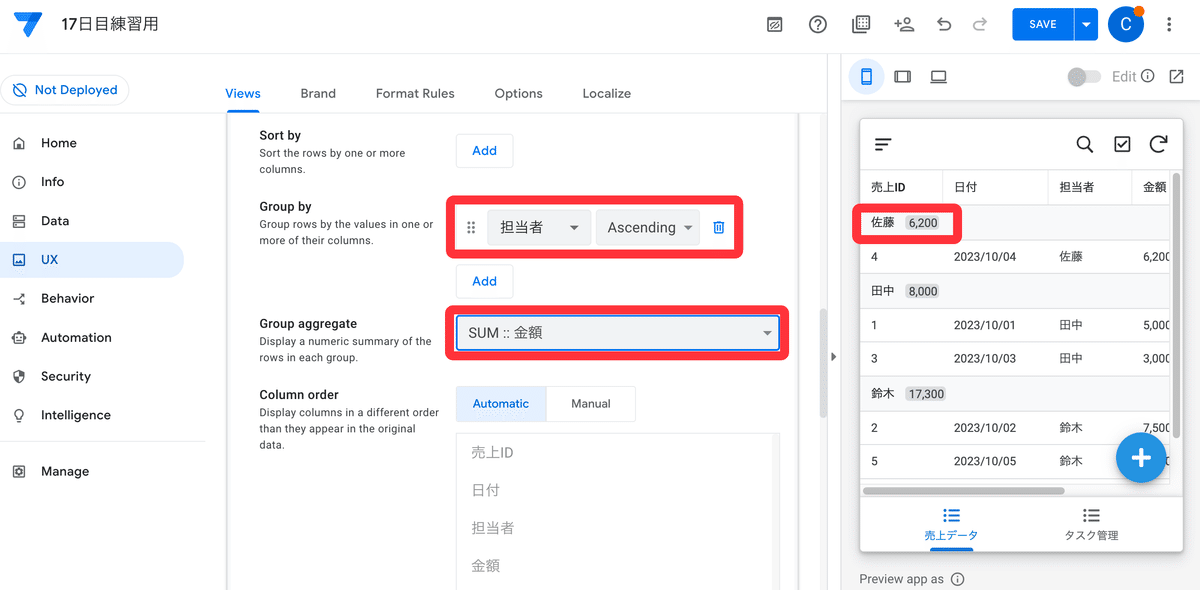Screen dimensions: 1200x590
Task: Switch to the Brand tab
Action: (x=318, y=93)
